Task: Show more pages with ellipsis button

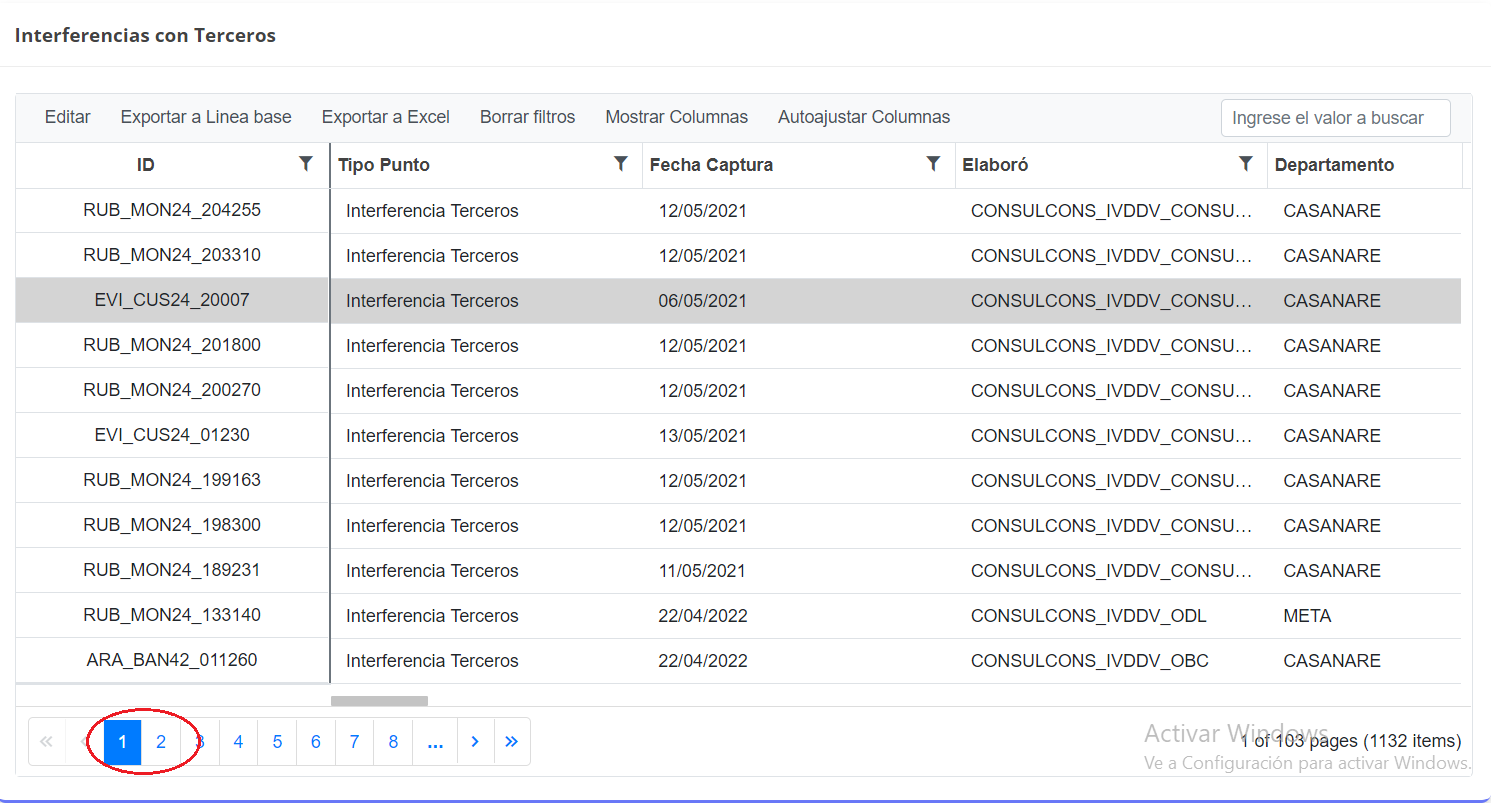Action: click(x=435, y=741)
